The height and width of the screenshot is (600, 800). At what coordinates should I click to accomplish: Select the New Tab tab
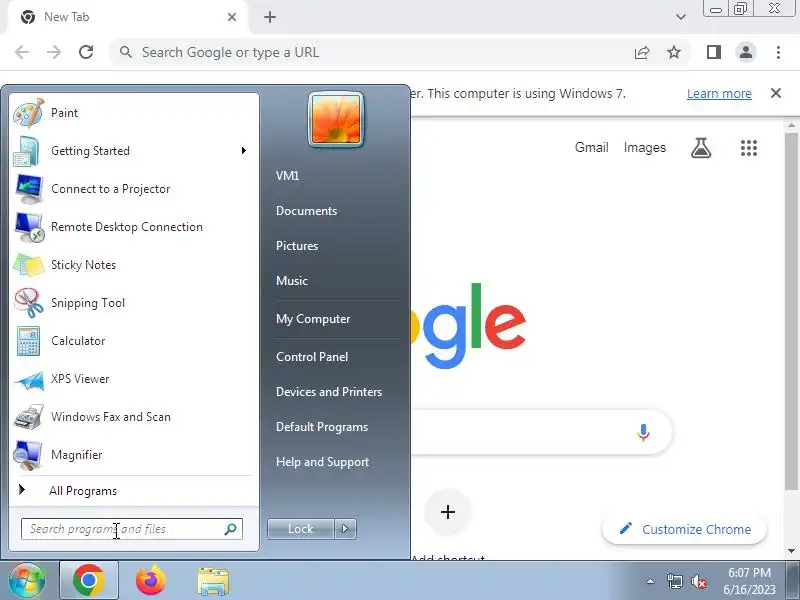(x=128, y=17)
